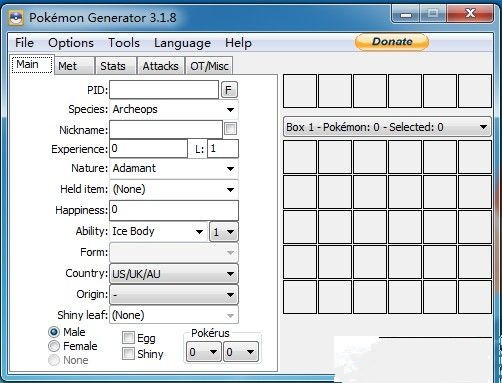Click the F button beside PID
The width and height of the screenshot is (502, 383).
coord(229,90)
